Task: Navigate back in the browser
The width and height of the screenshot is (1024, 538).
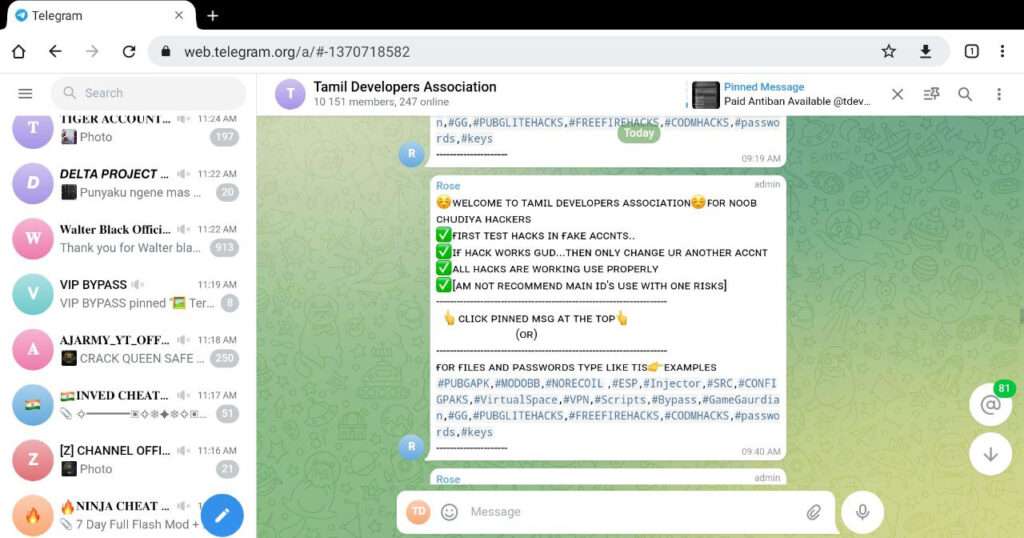Action: (56, 52)
